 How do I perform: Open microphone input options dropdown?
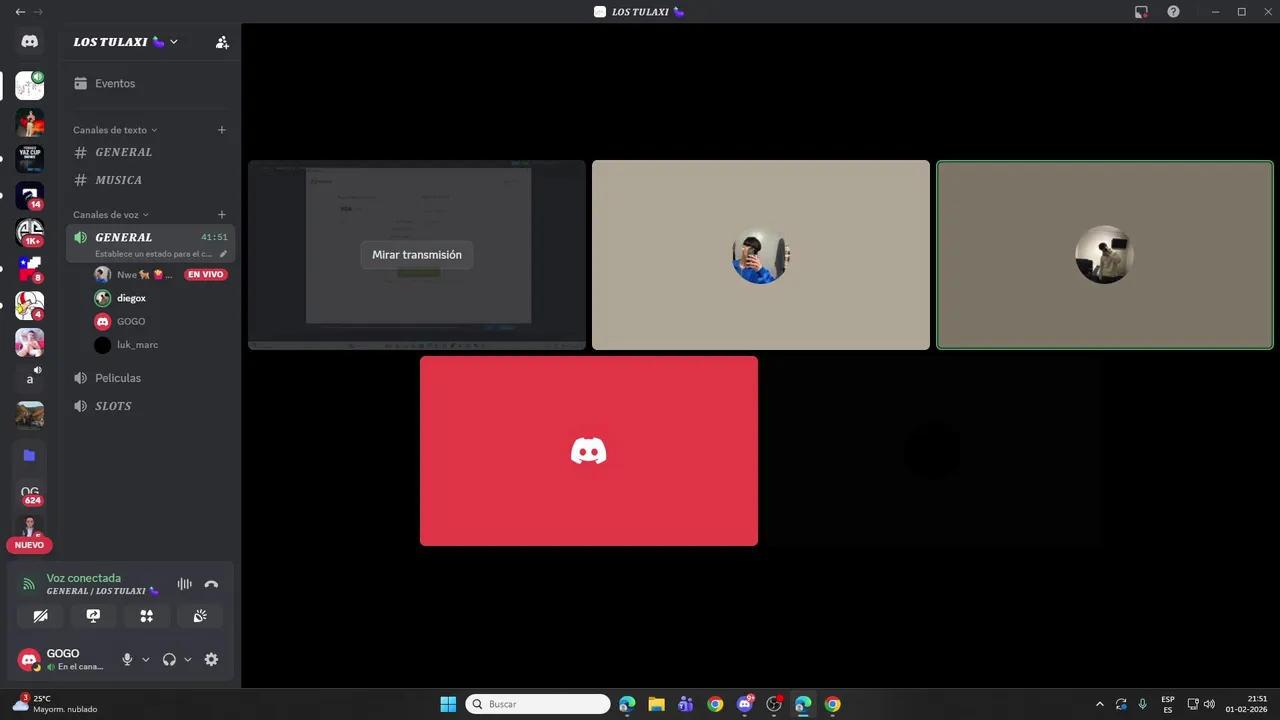point(145,659)
